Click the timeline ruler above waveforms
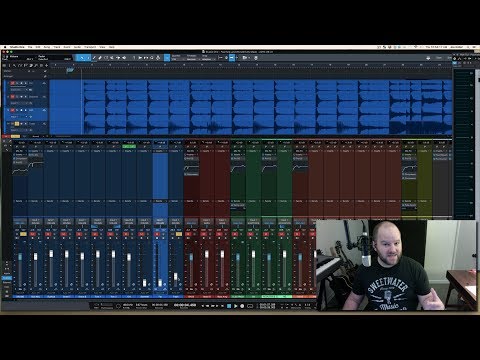Viewport: 480px width, 360px height. pyautogui.click(x=250, y=65)
